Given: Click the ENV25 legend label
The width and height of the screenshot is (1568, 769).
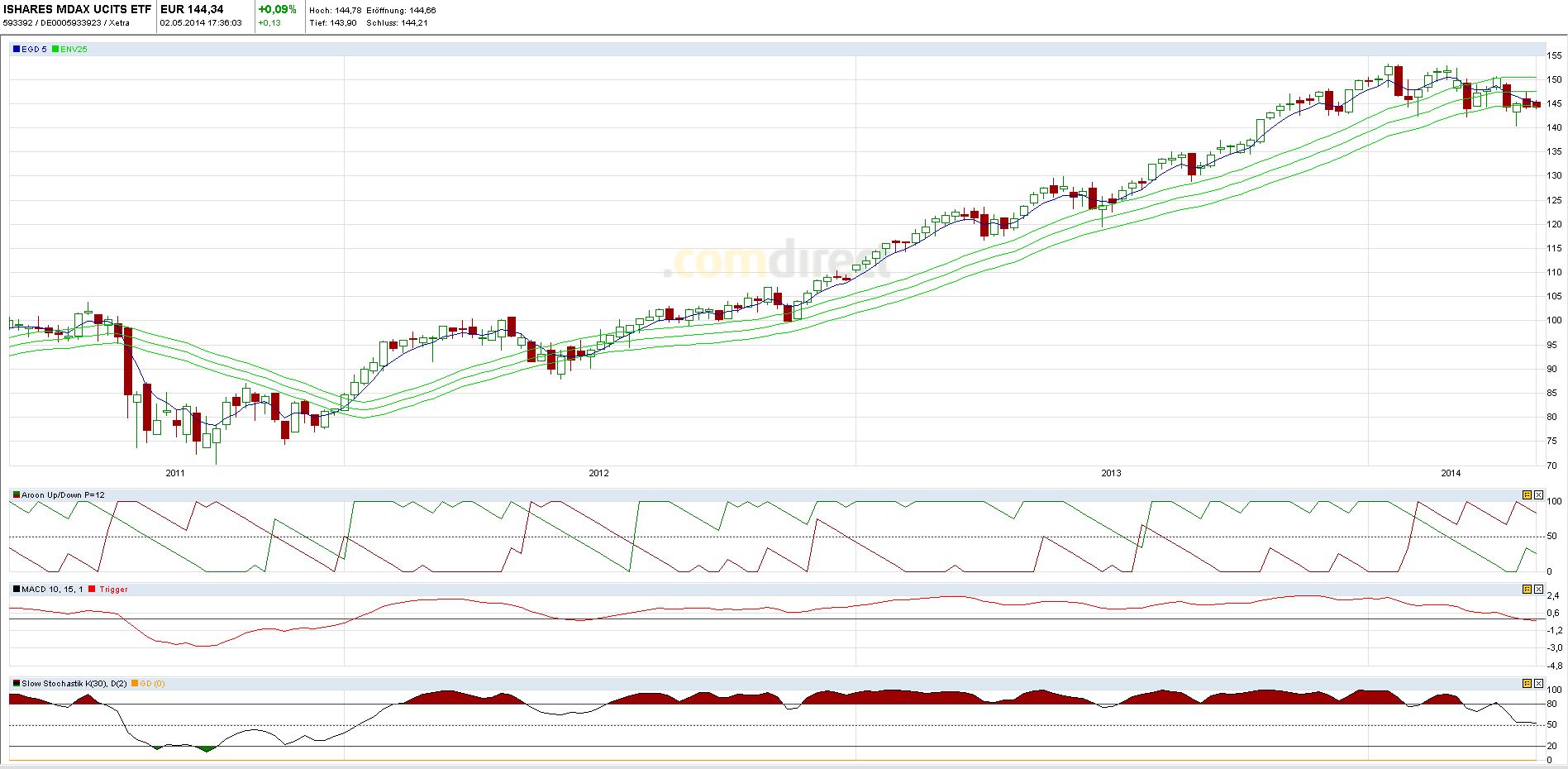Looking at the screenshot, I should [x=74, y=49].
